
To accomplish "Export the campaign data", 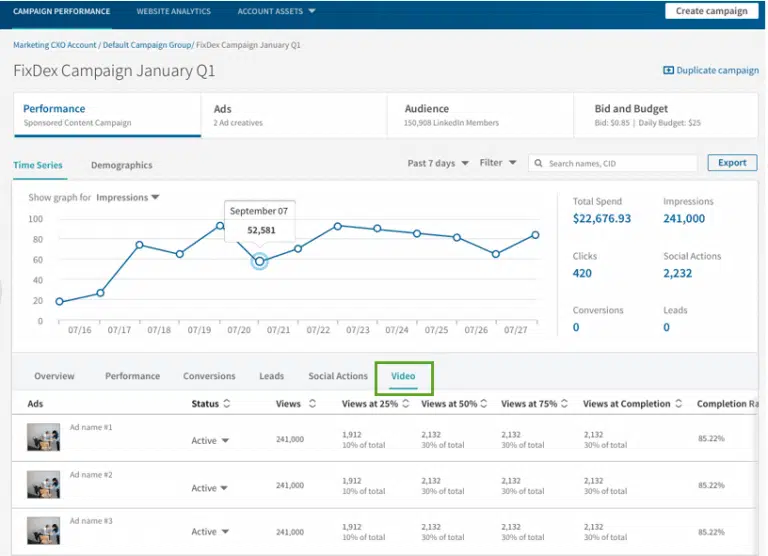I will 732,163.
